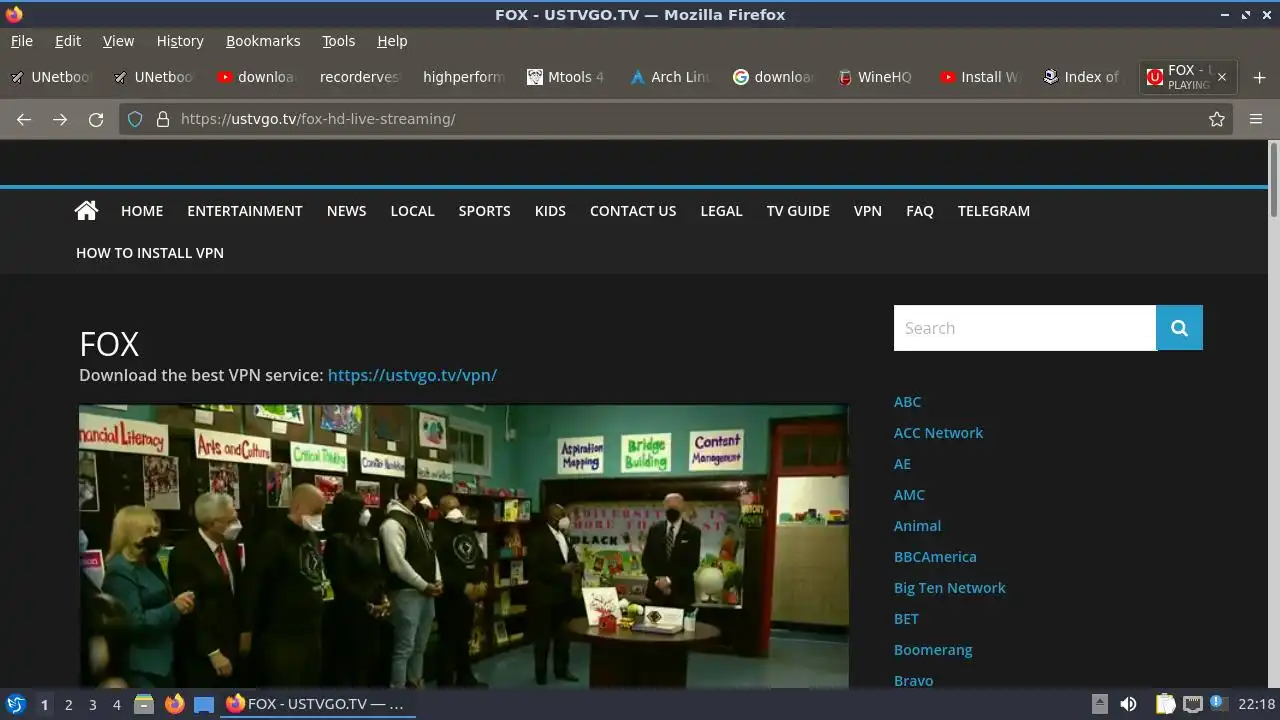Image resolution: width=1280 pixels, height=720 pixels.
Task: Switch to the Arch Linux tab
Action: (x=670, y=77)
